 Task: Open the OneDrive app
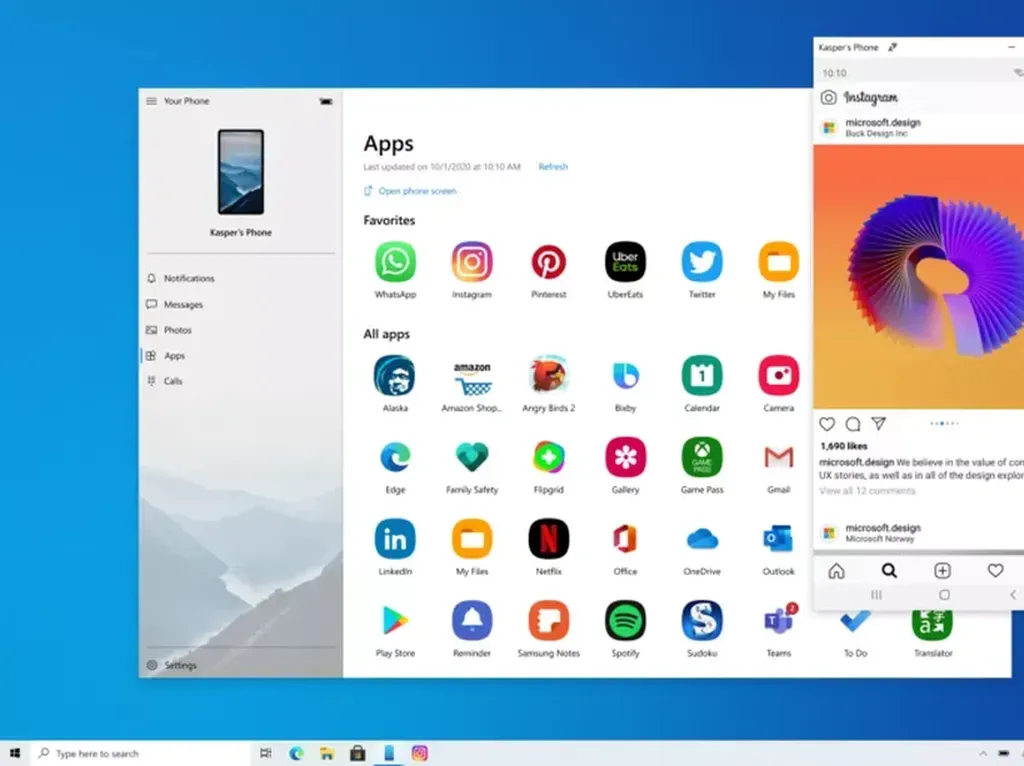(702, 539)
